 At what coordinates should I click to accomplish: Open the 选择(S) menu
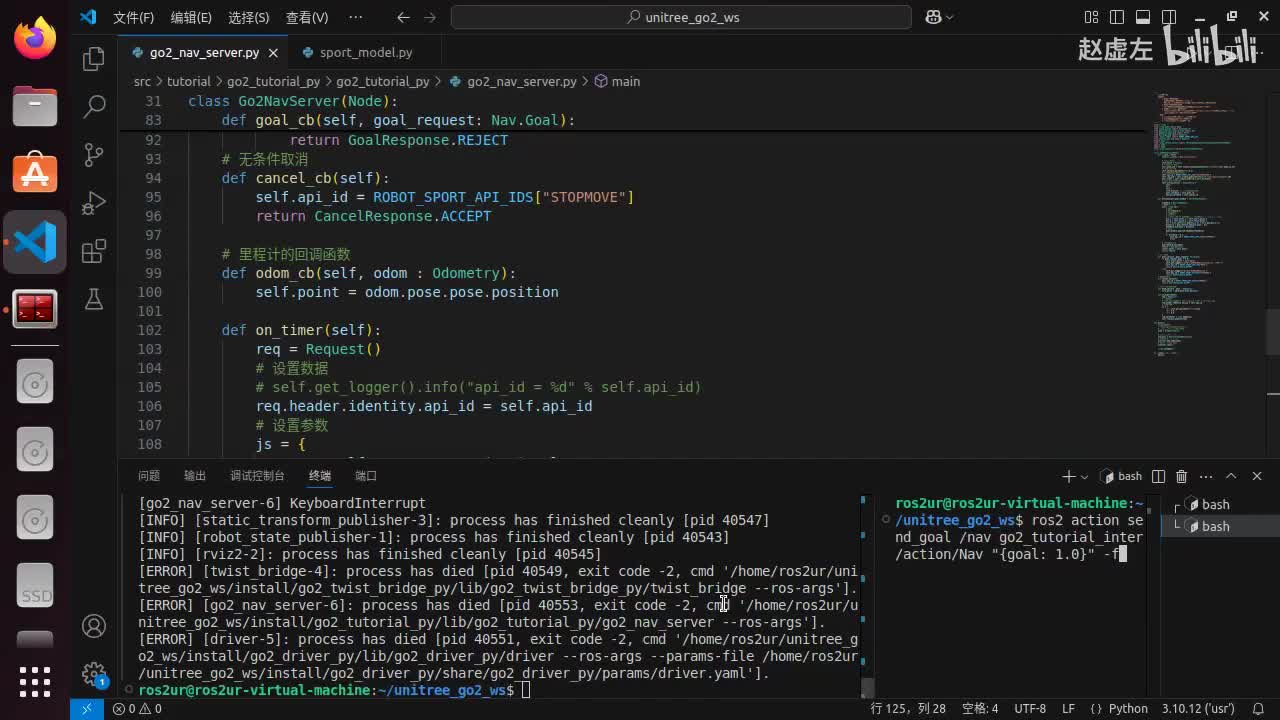tap(249, 17)
